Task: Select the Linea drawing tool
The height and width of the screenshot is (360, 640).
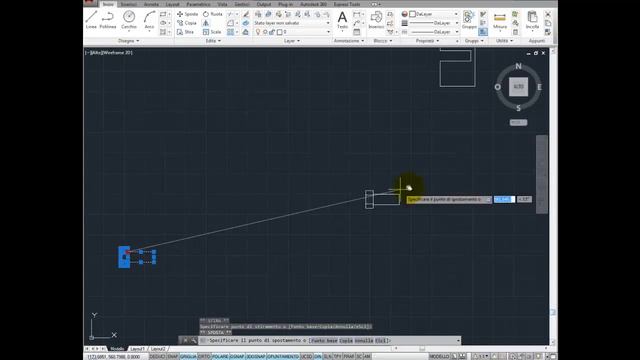Action: [x=91, y=20]
